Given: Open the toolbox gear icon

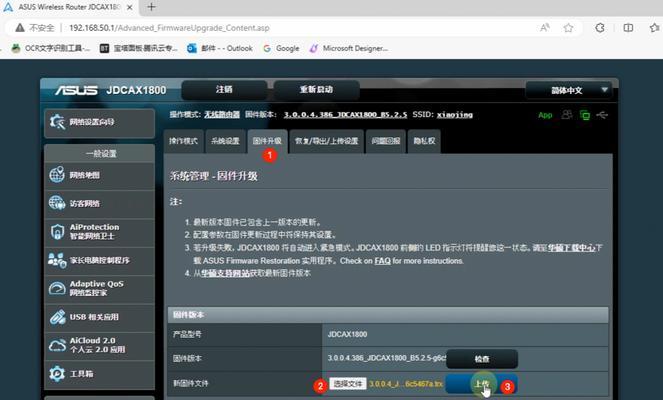Looking at the screenshot, I should click(57, 373).
